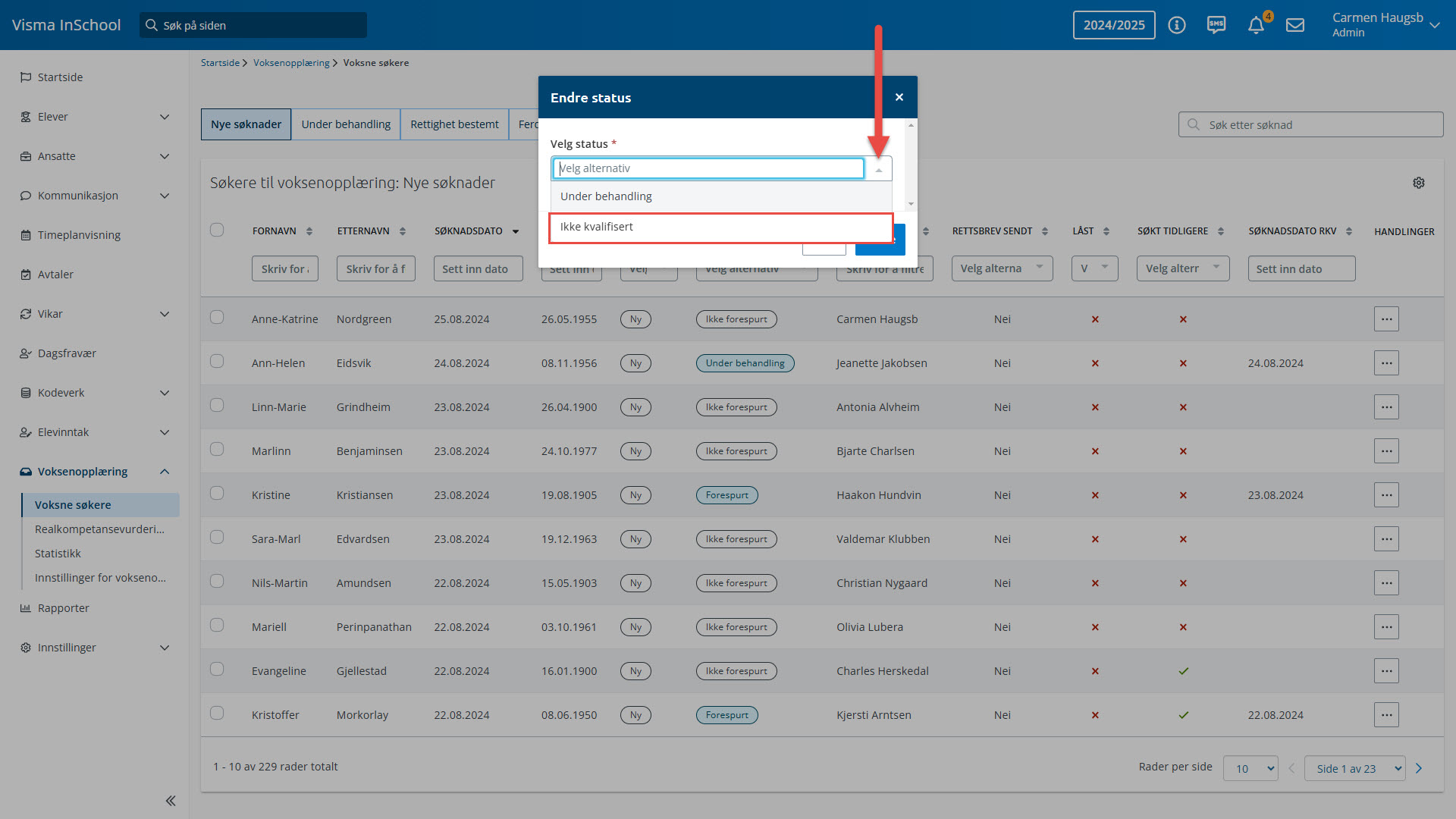Open table settings gear icon
The height and width of the screenshot is (819, 1456).
[1419, 183]
